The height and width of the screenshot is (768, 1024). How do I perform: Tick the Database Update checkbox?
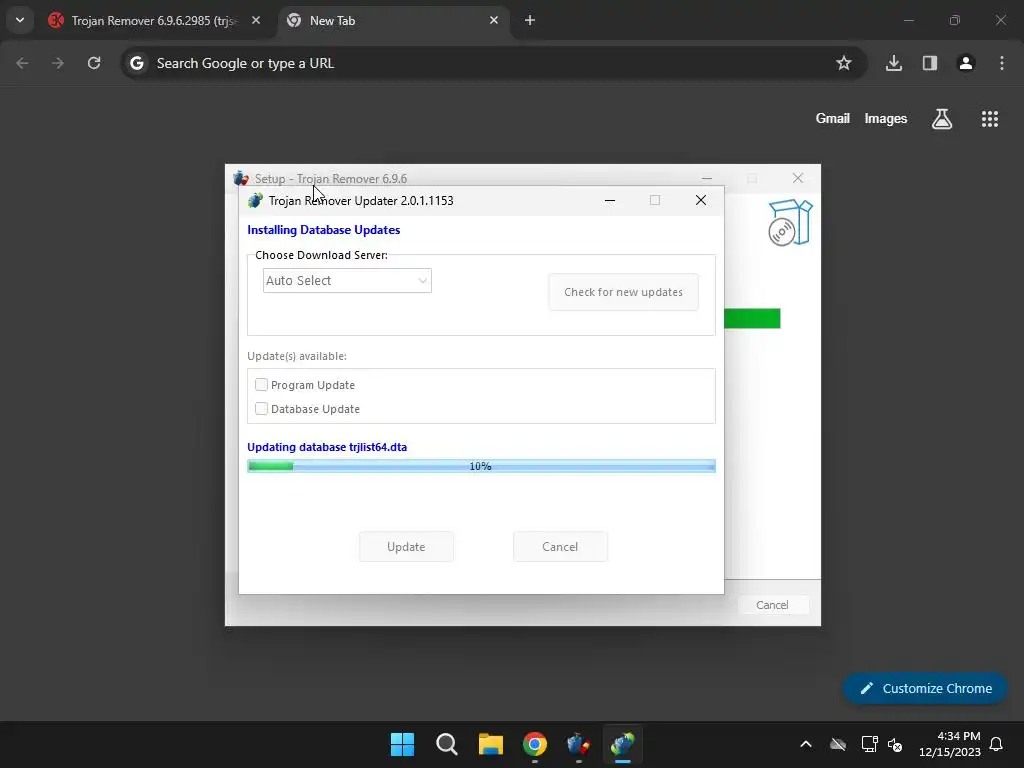[261, 409]
